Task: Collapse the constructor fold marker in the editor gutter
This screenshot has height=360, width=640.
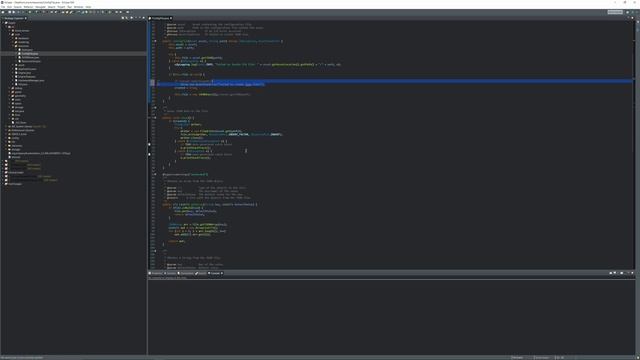Action: (x=155, y=41)
